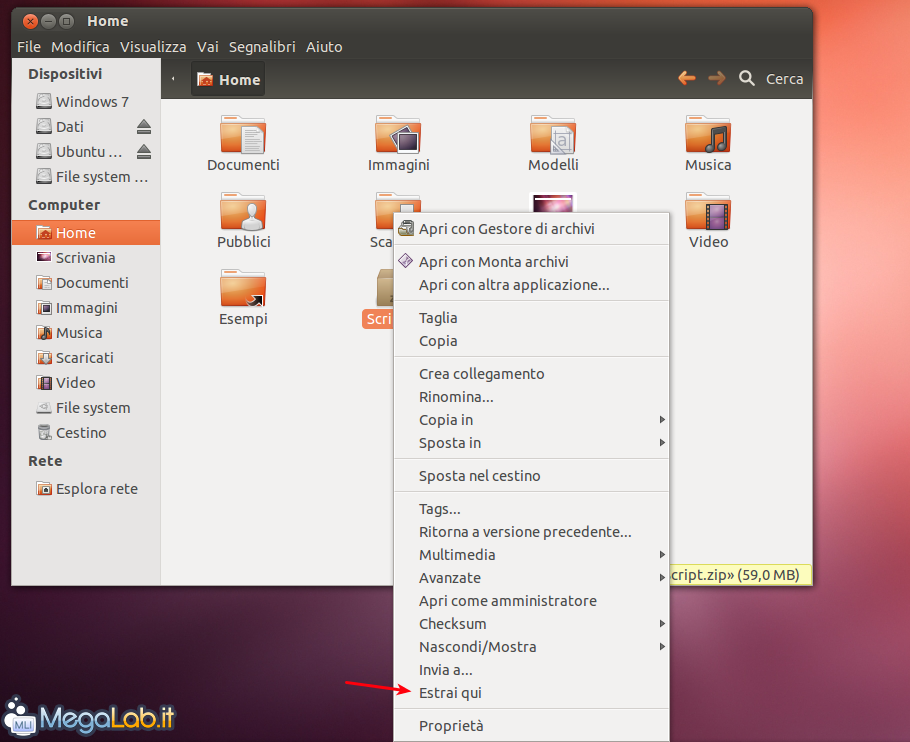Open the Aiuto menu

324,47
